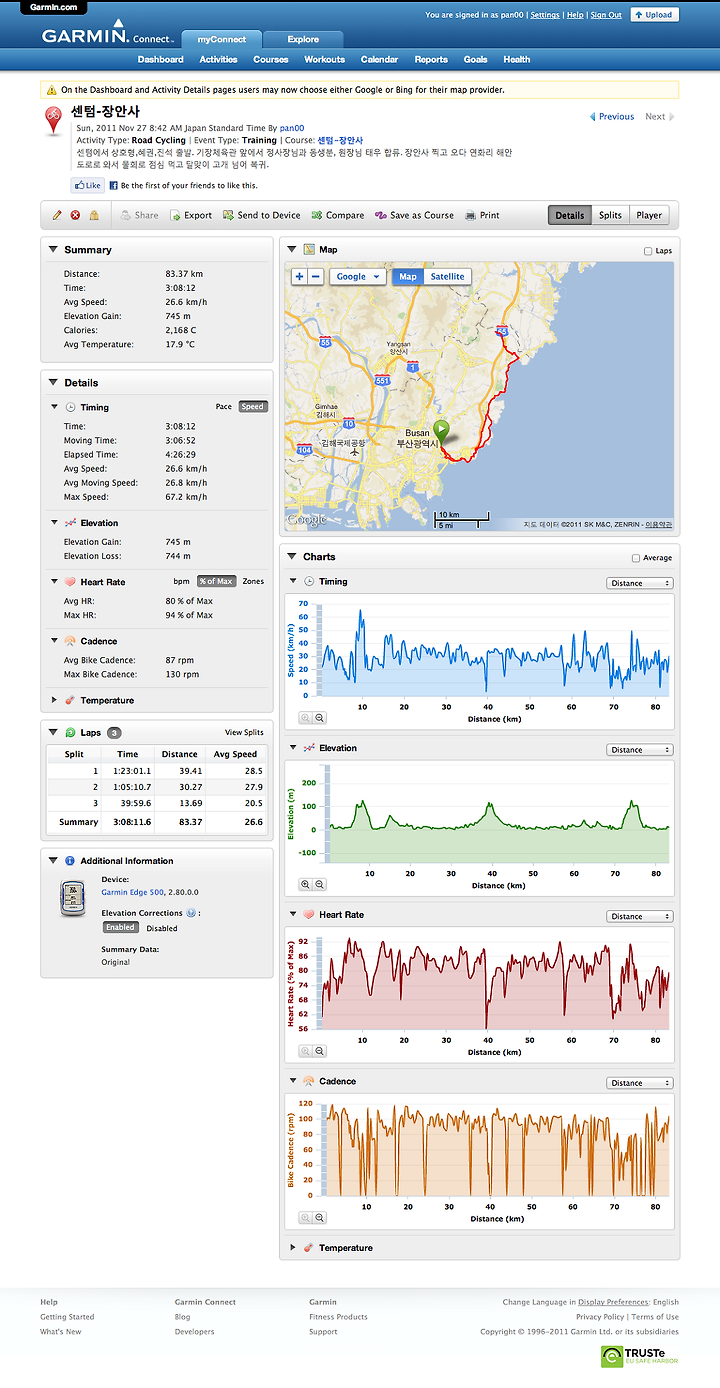This screenshot has height=1388, width=720.
Task: Click the pan00 author link
Action: coord(292,129)
